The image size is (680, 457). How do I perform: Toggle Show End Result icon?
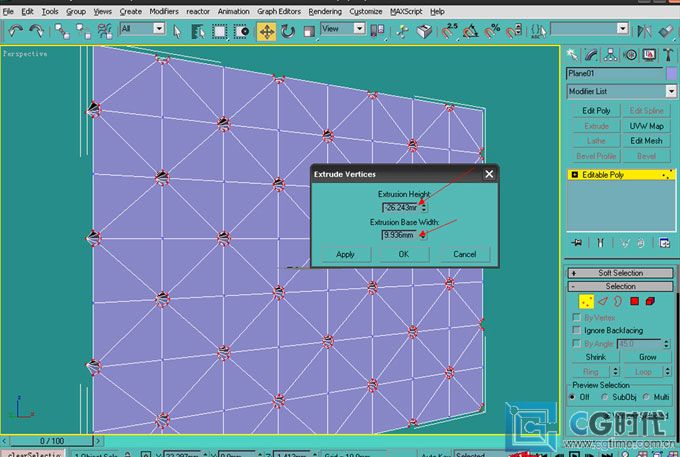[601, 243]
